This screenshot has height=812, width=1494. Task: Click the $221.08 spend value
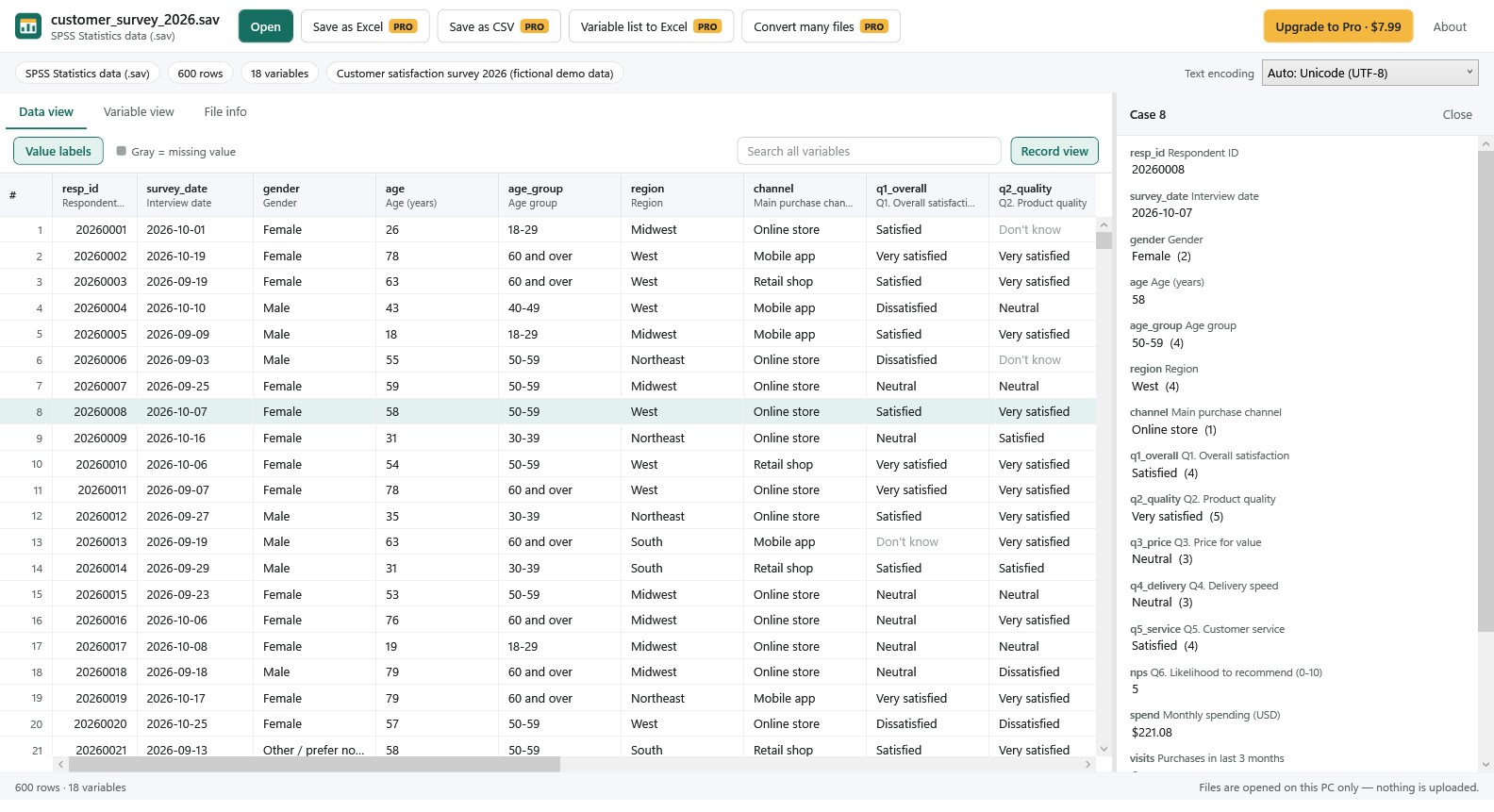[1152, 733]
